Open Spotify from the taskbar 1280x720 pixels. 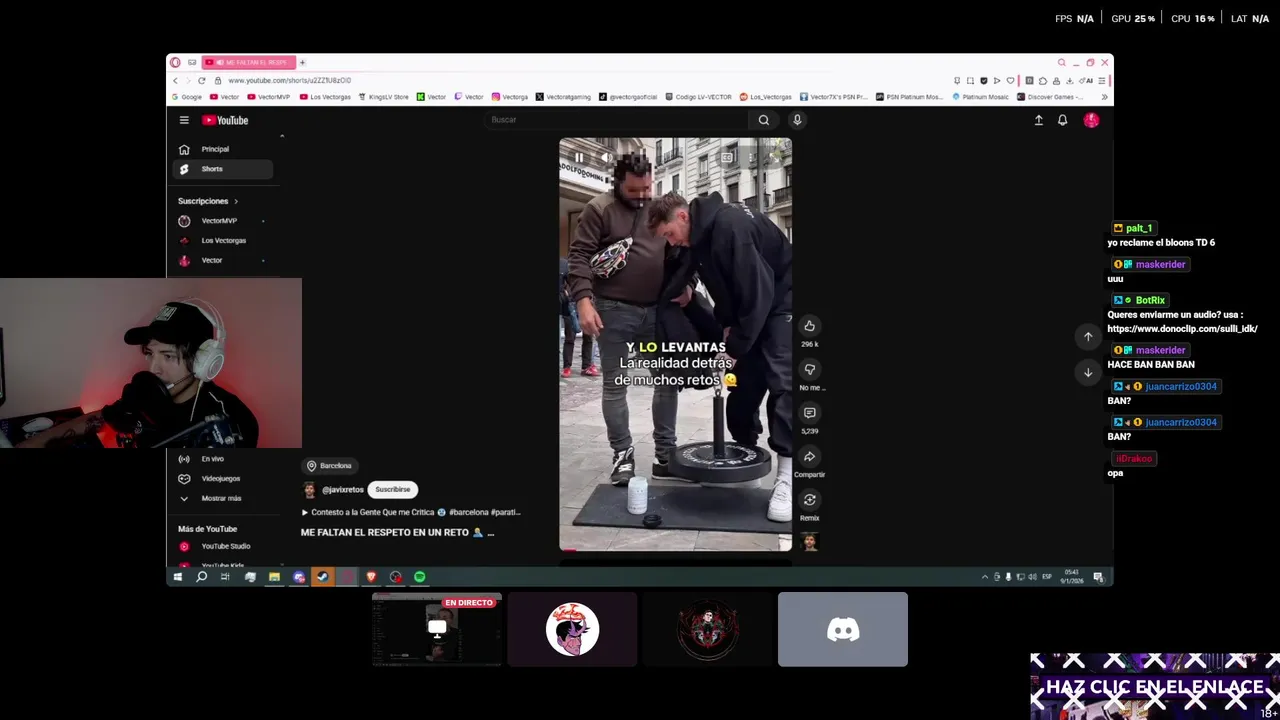[420, 577]
